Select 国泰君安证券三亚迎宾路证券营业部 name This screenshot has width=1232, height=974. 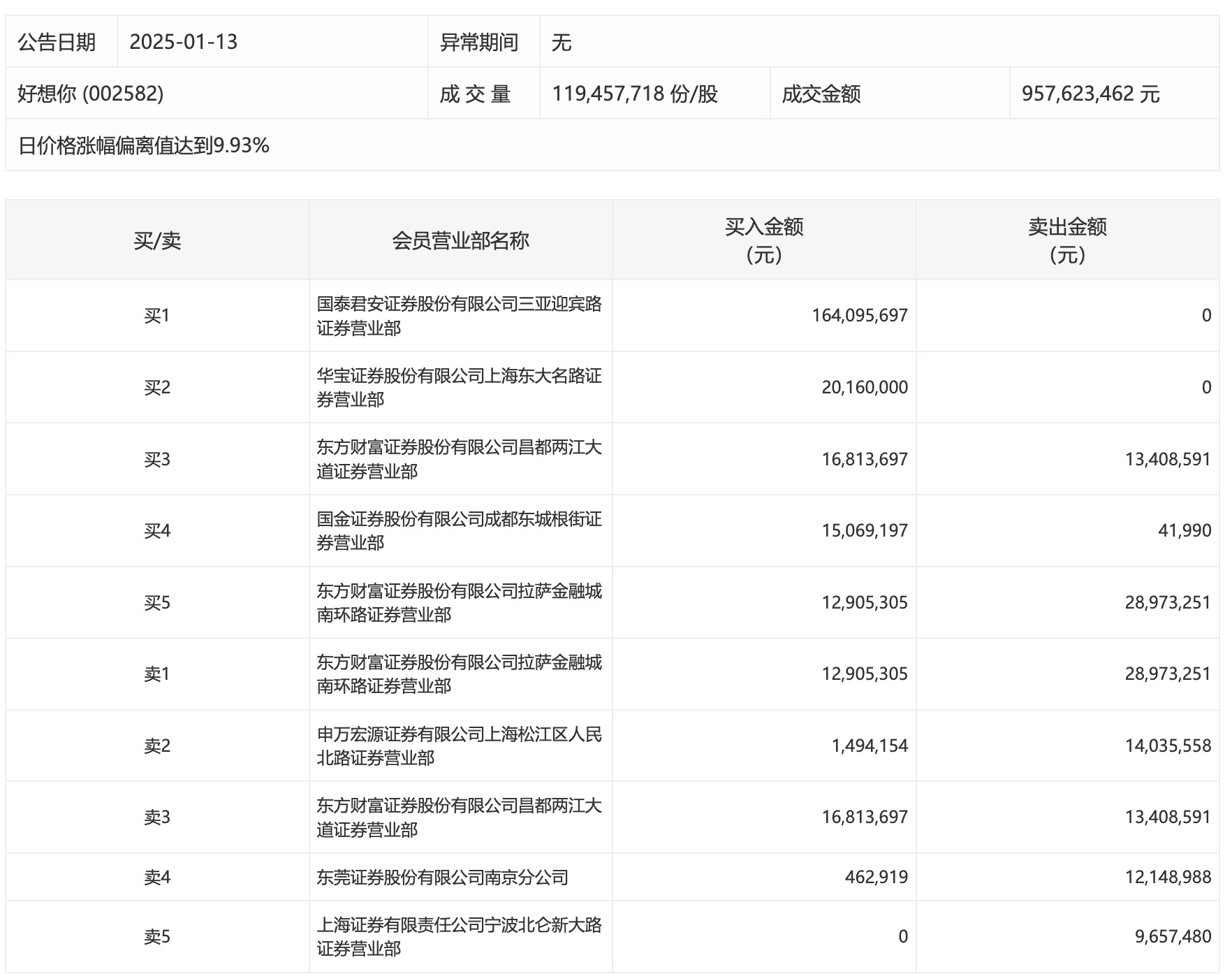coord(459,316)
